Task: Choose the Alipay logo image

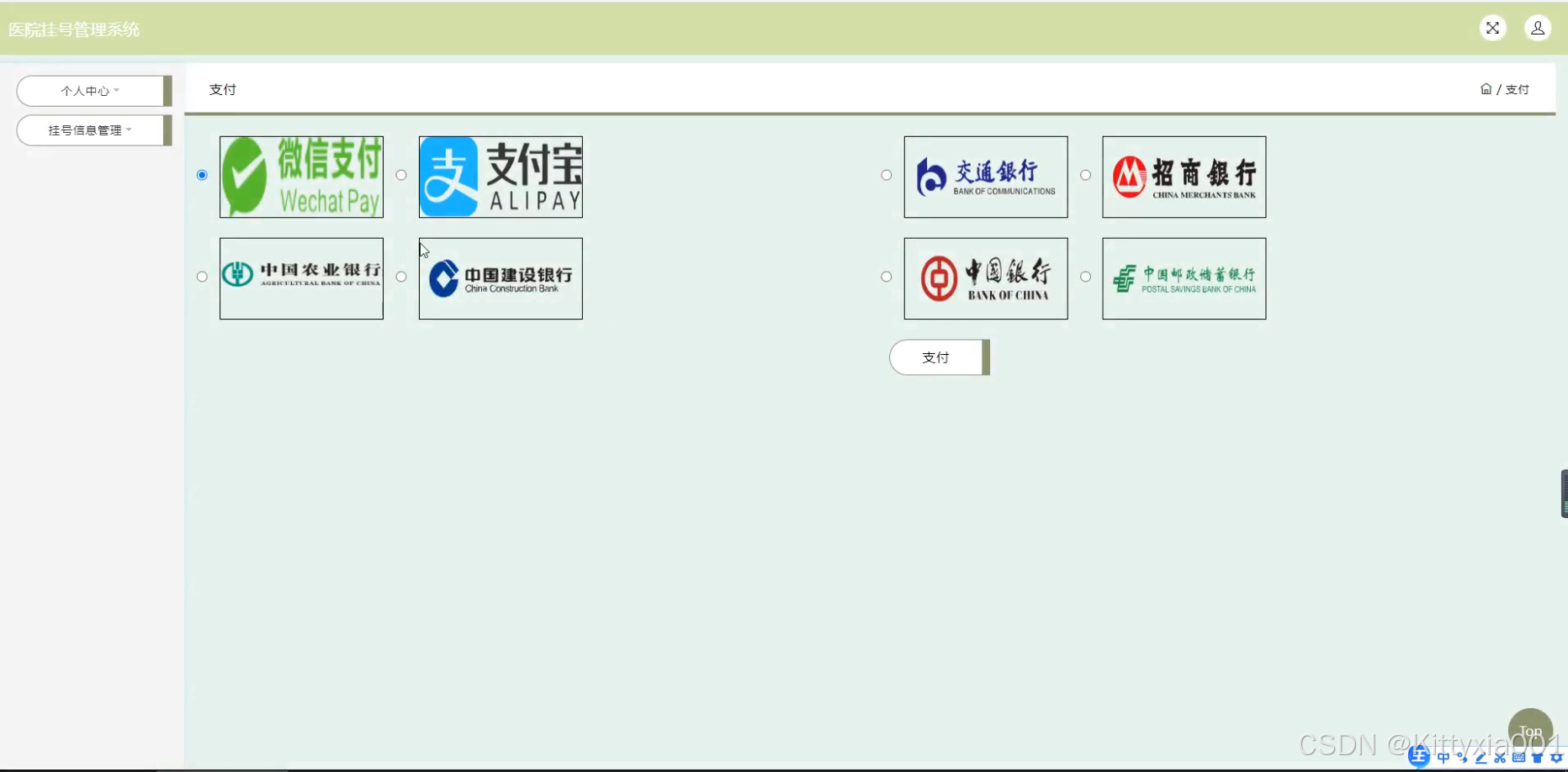Action: [501, 177]
